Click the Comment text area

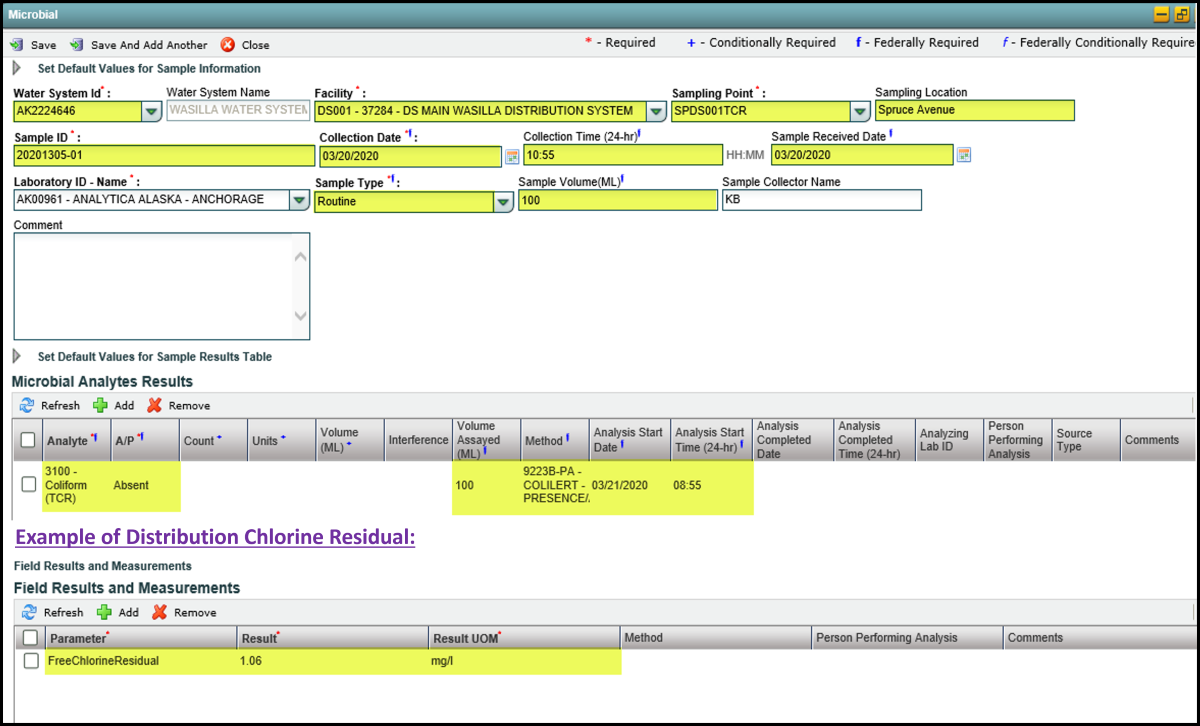[x=154, y=286]
